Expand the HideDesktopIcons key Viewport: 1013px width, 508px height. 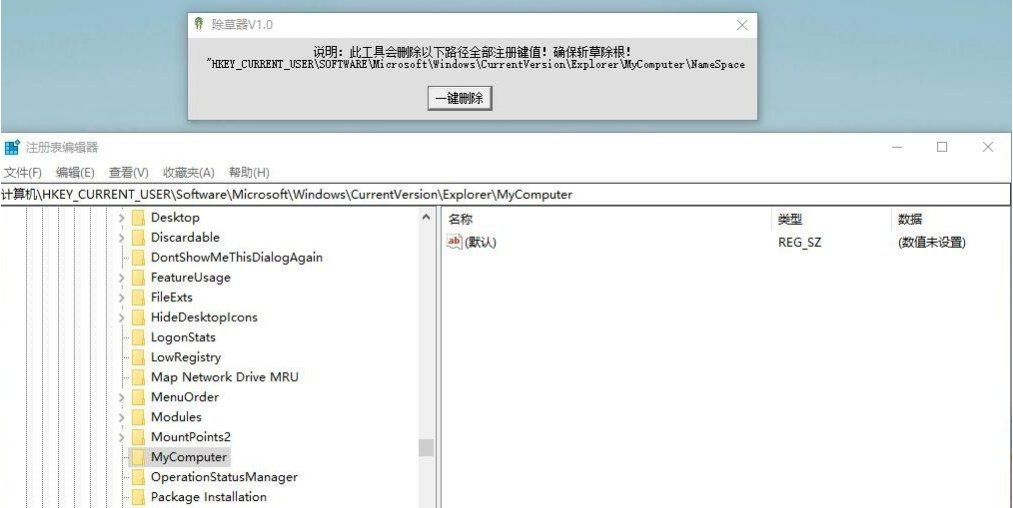point(121,317)
